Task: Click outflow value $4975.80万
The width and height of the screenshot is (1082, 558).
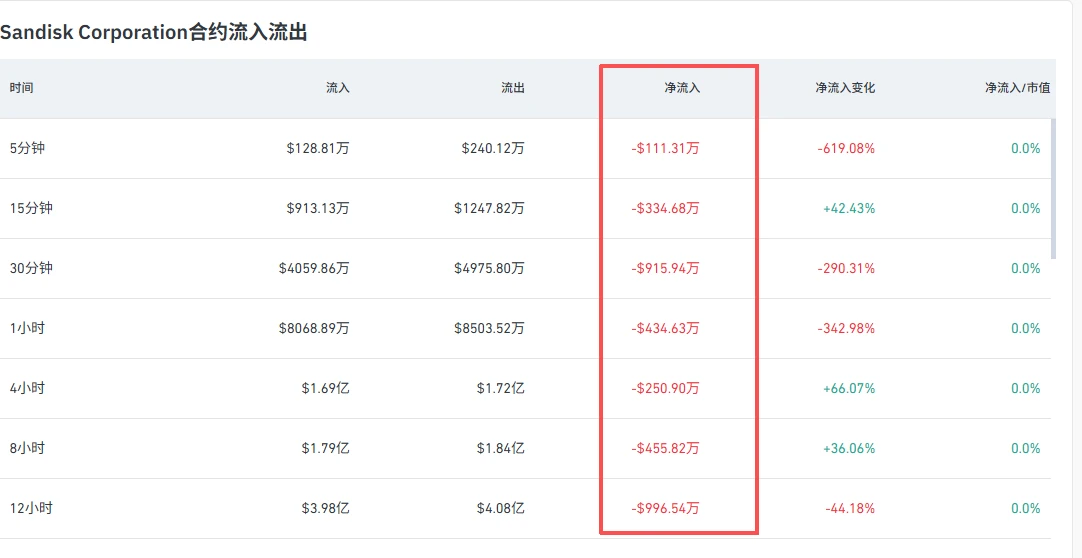Action: pyautogui.click(x=489, y=268)
